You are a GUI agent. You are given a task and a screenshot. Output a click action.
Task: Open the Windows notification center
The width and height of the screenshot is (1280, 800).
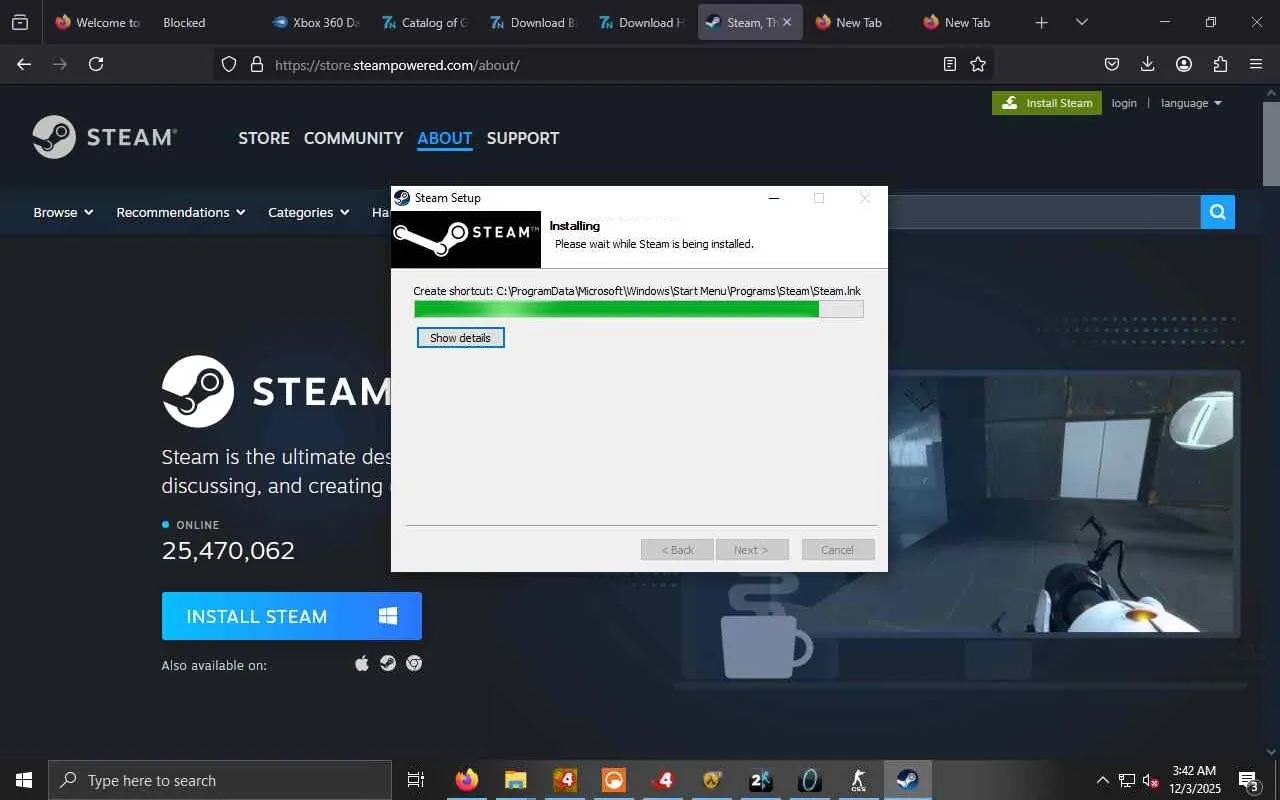(1249, 780)
